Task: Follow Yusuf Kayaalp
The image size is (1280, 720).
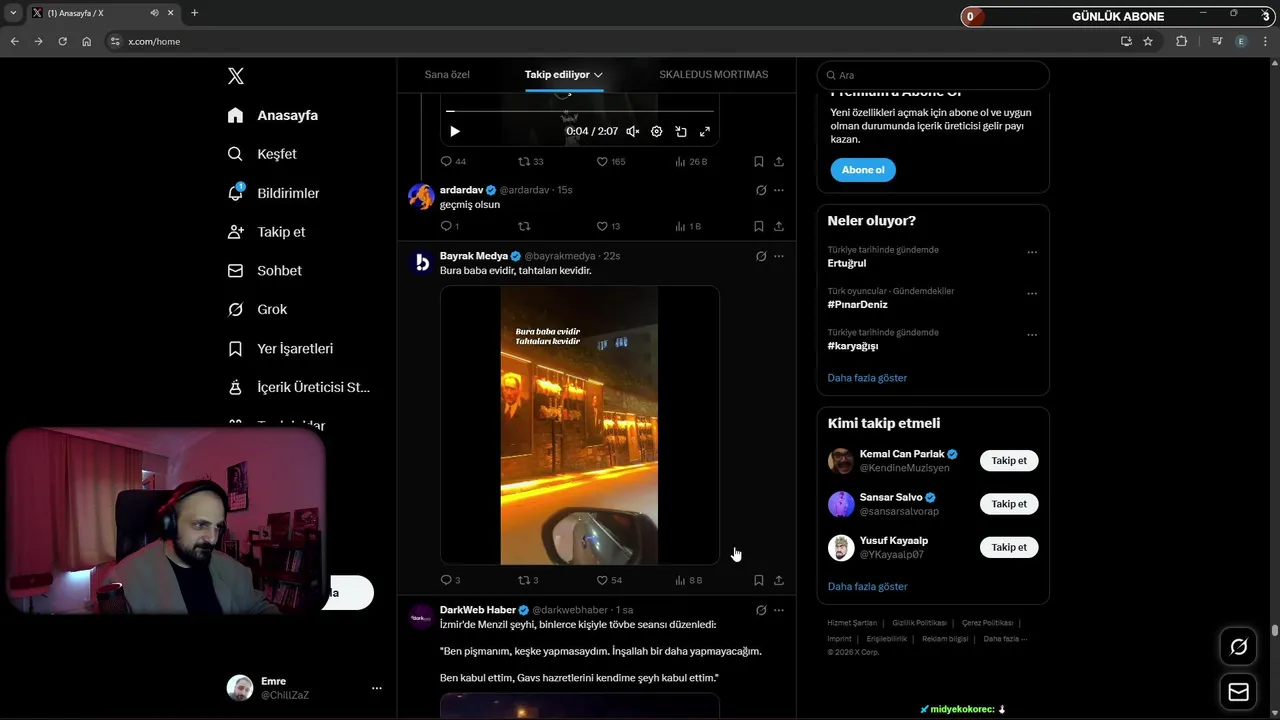Action: click(1009, 547)
